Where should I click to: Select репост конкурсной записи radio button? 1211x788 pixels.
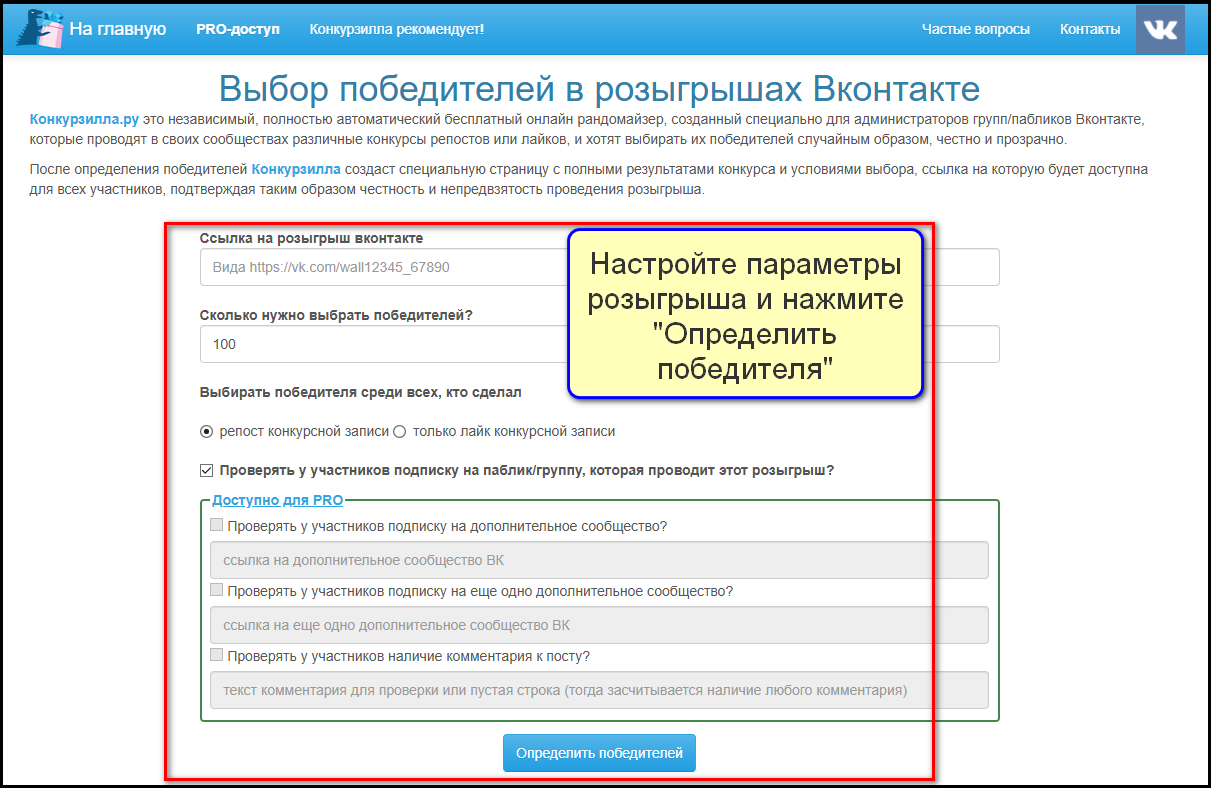pos(207,432)
